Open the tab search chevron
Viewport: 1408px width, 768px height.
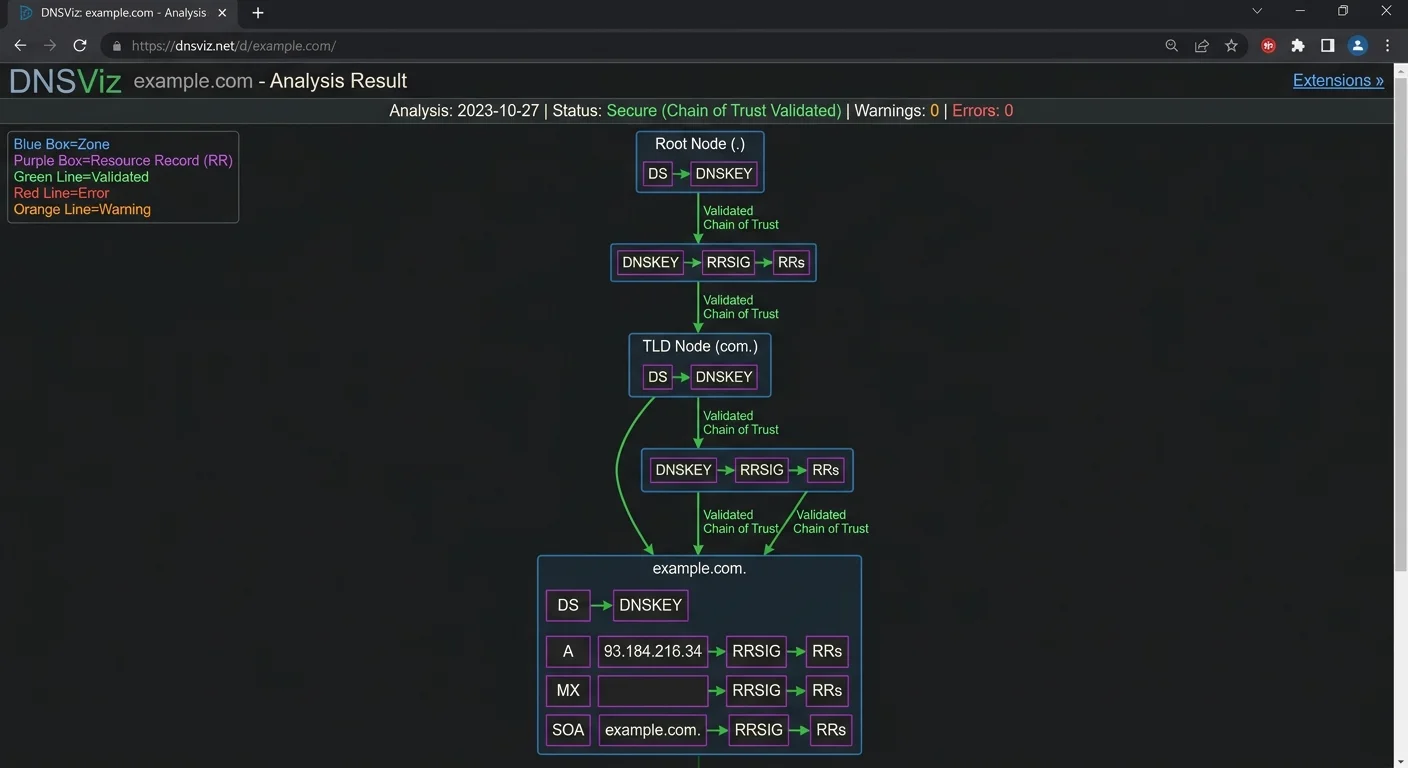[x=1257, y=11]
